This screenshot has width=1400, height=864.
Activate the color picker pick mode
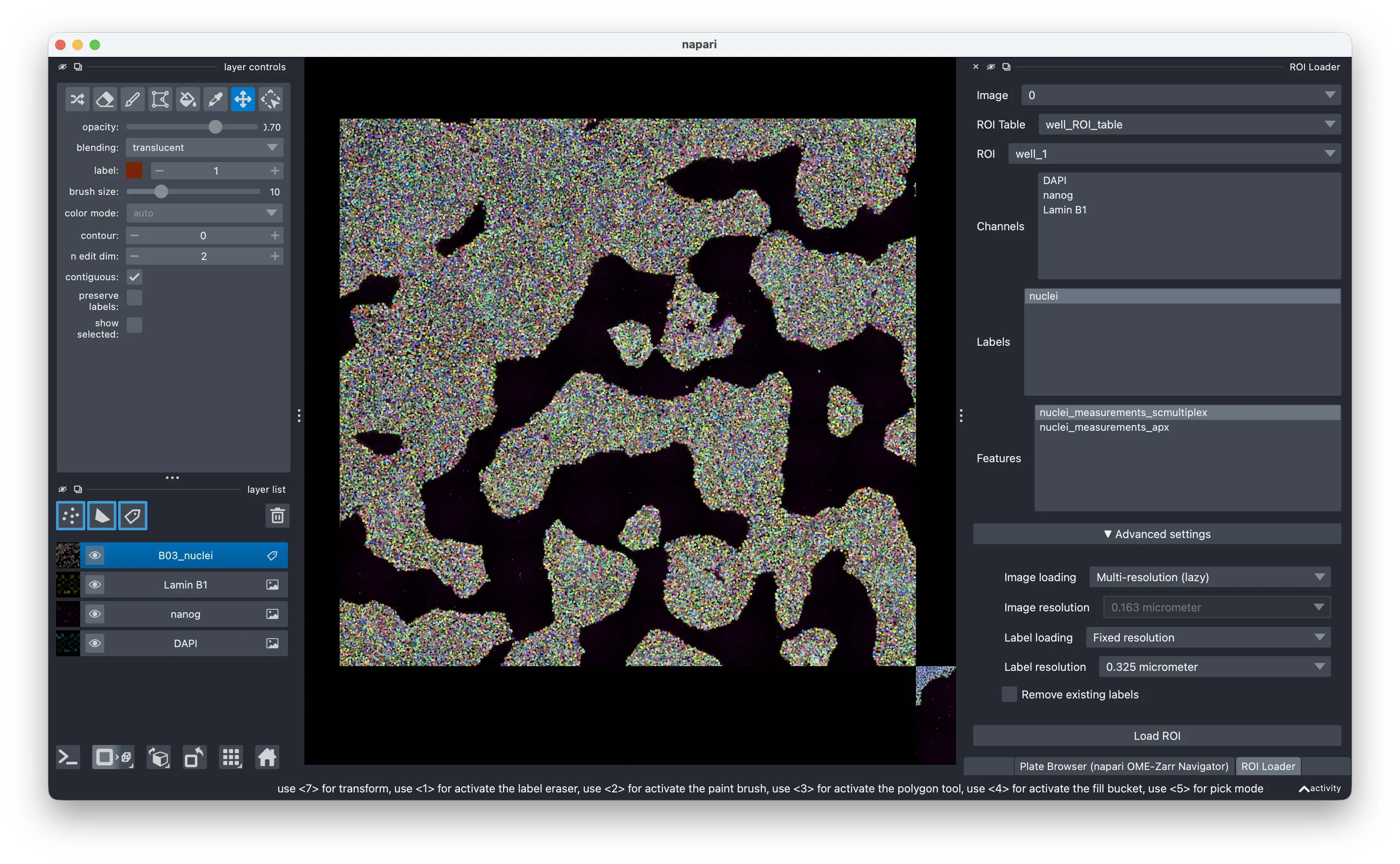(x=216, y=100)
